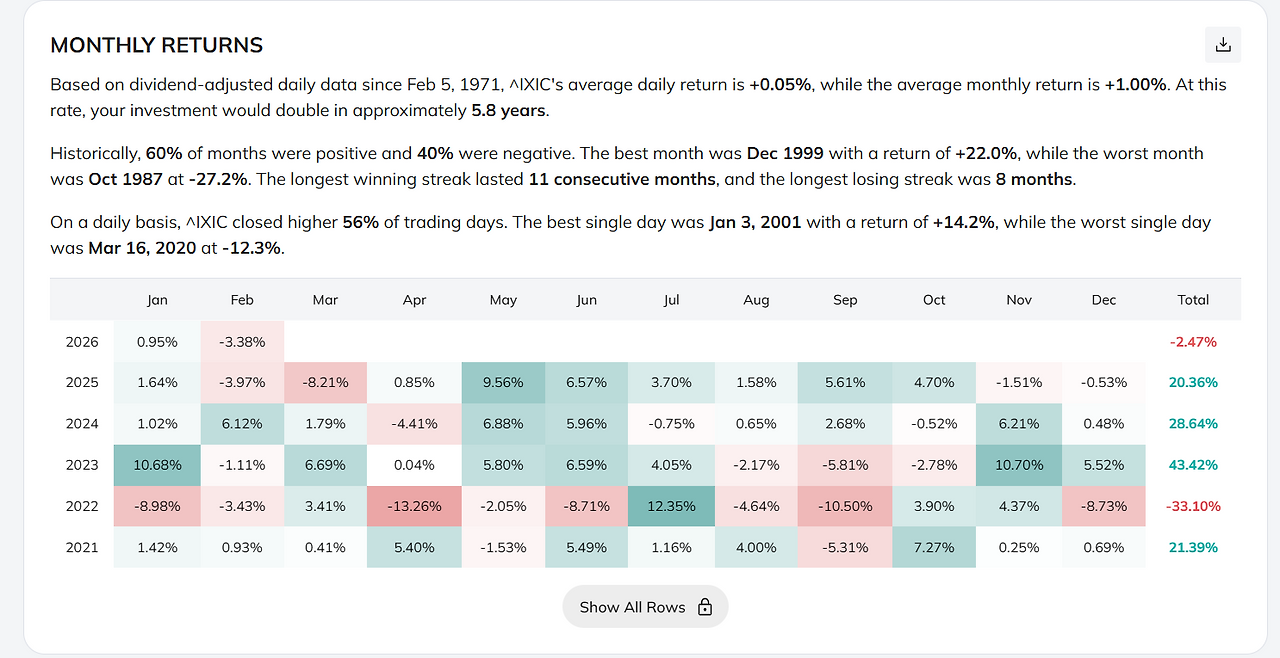The width and height of the screenshot is (1280, 658).
Task: Click the MONTHLY RETURNS section heading
Action: coord(157,45)
